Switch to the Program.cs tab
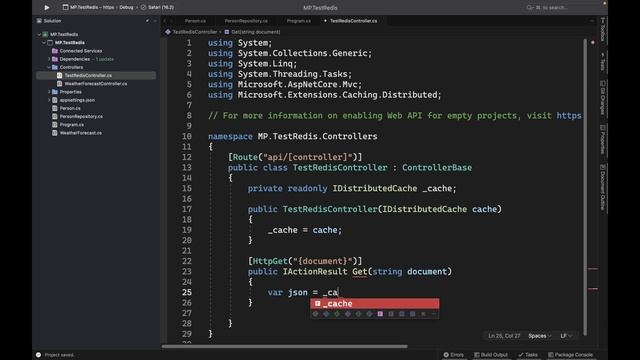This screenshot has height=360, width=640. pos(298,21)
